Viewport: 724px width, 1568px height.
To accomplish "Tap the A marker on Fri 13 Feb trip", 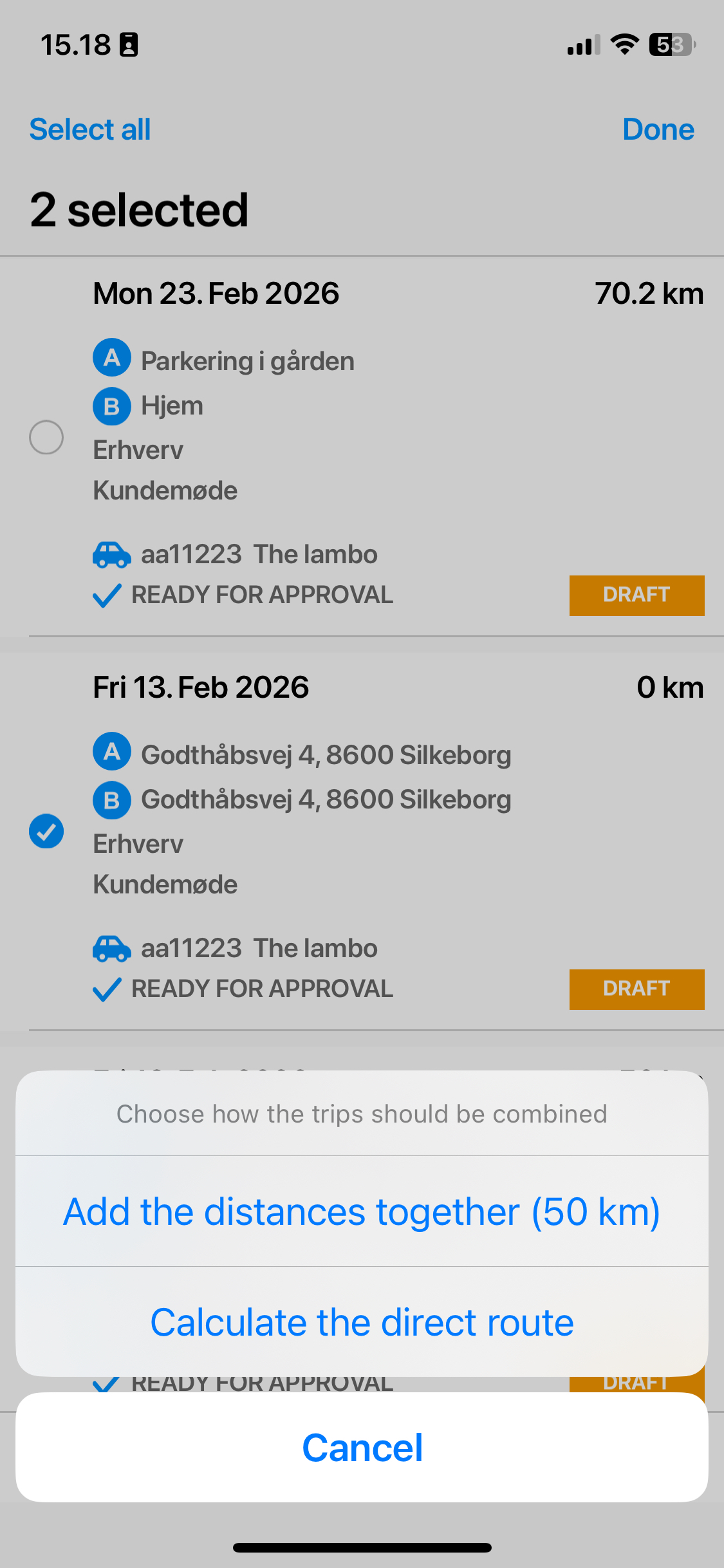I will point(112,751).
